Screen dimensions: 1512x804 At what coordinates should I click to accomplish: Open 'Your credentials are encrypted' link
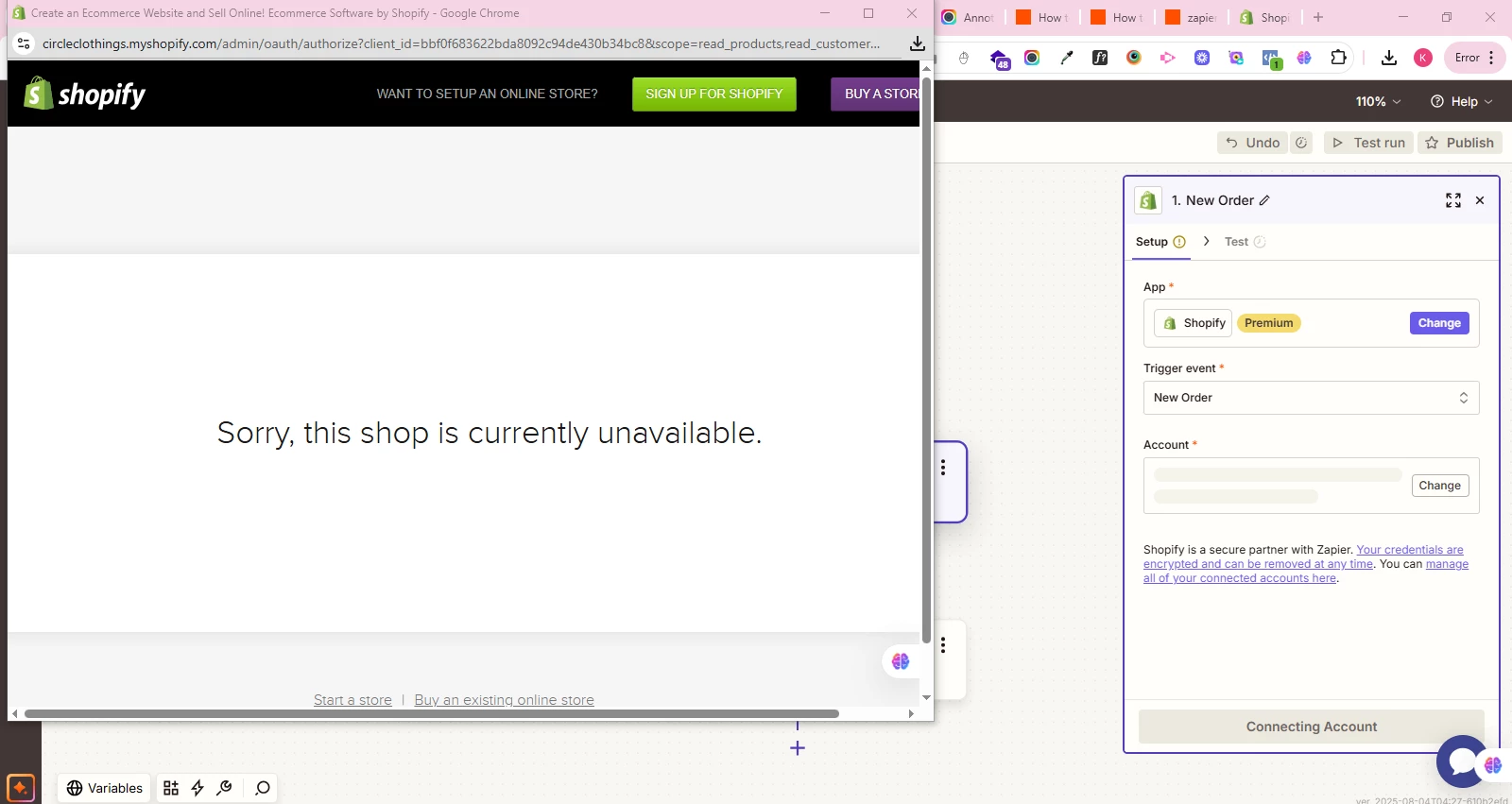click(x=1304, y=556)
